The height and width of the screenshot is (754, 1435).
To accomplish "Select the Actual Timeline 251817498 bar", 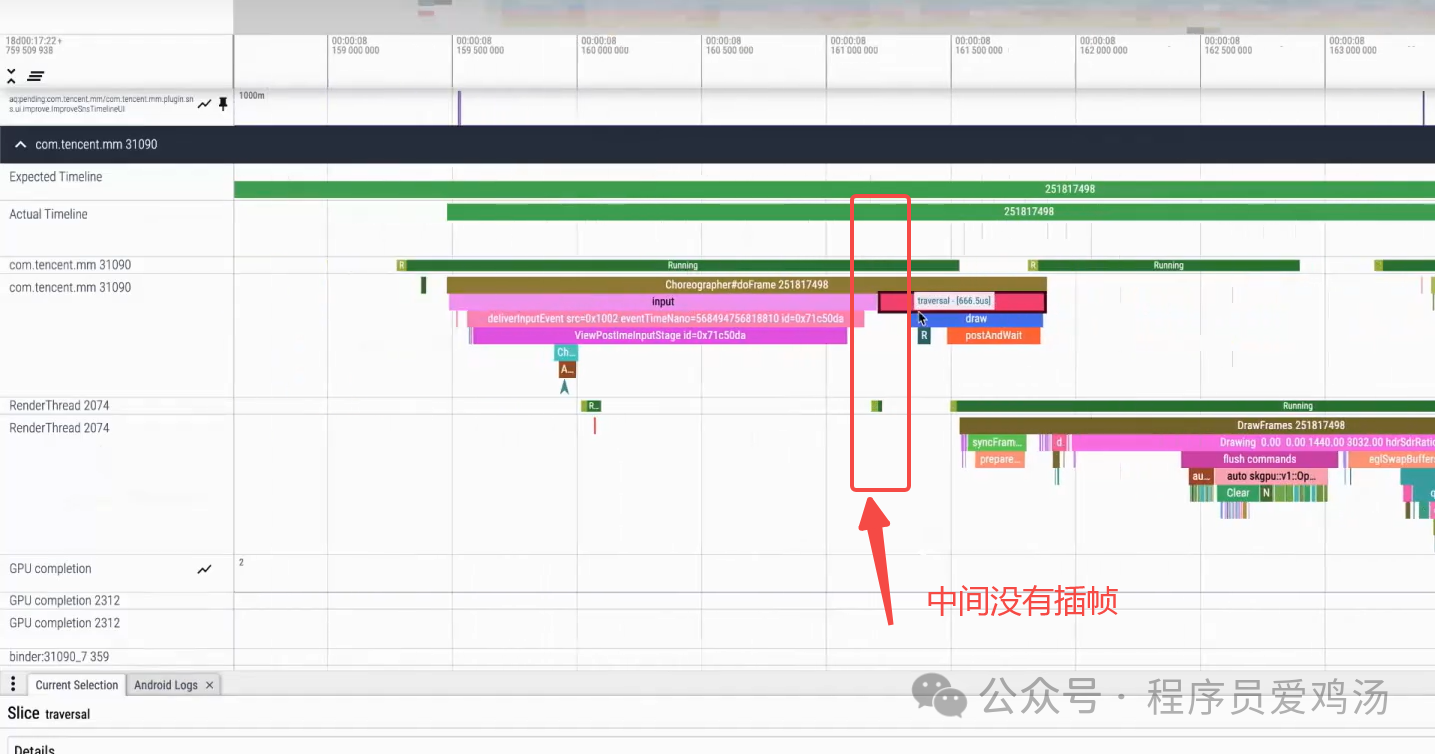I will coord(1027,211).
